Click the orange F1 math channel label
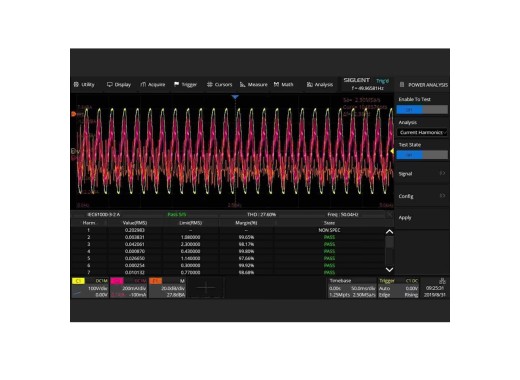520x380 pixels. coord(156,281)
